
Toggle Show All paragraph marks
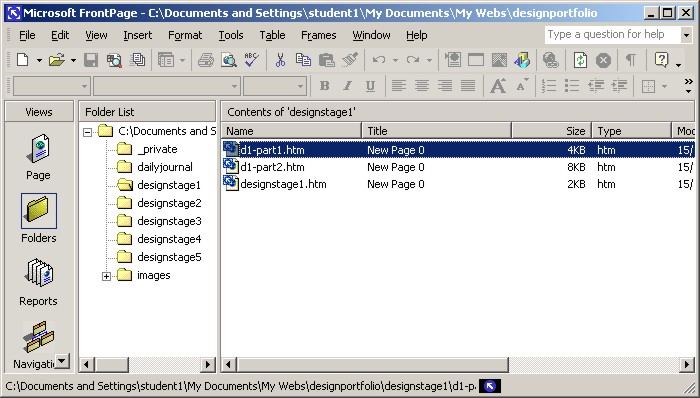tap(631, 60)
